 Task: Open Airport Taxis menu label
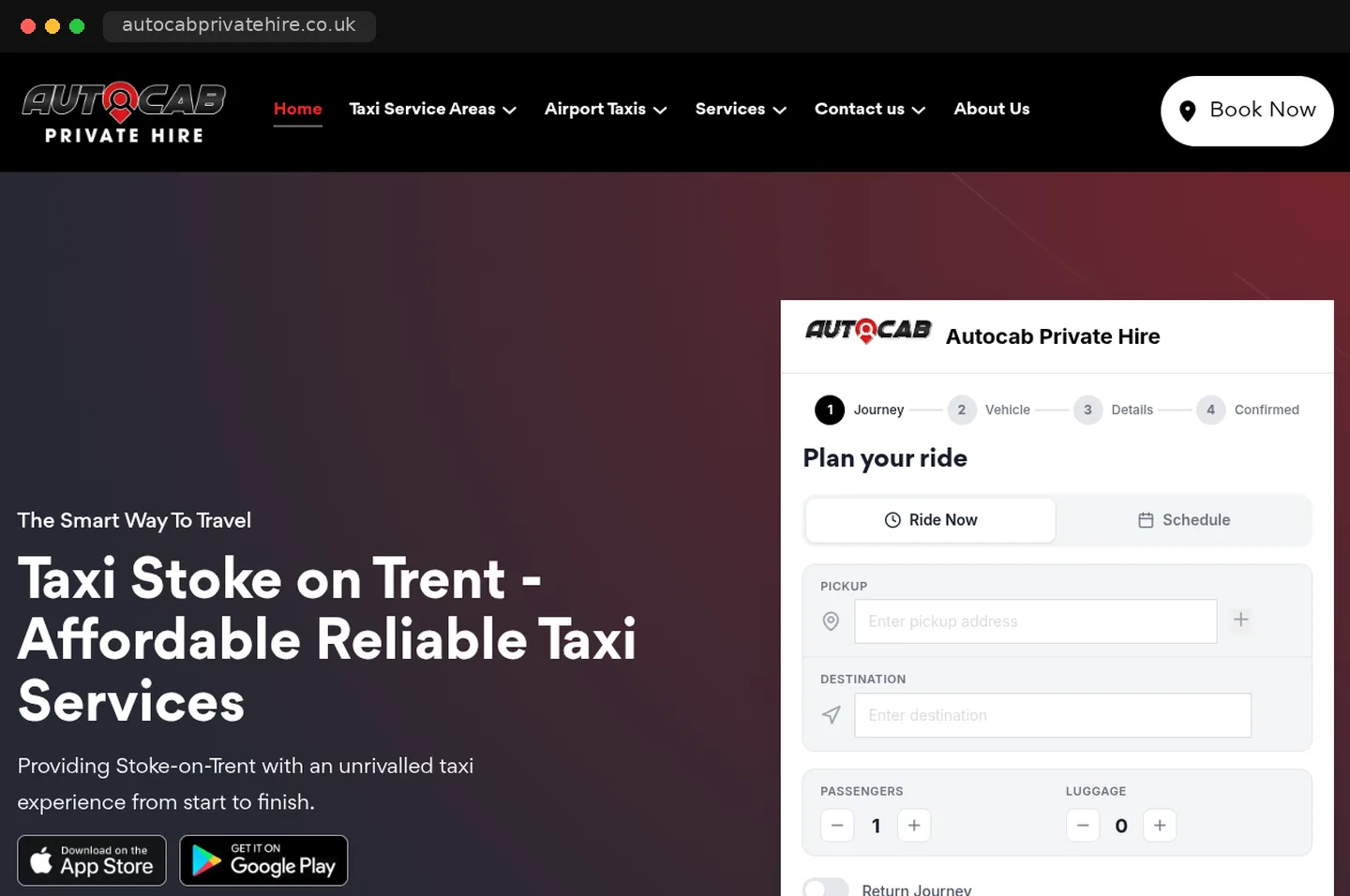tap(595, 109)
